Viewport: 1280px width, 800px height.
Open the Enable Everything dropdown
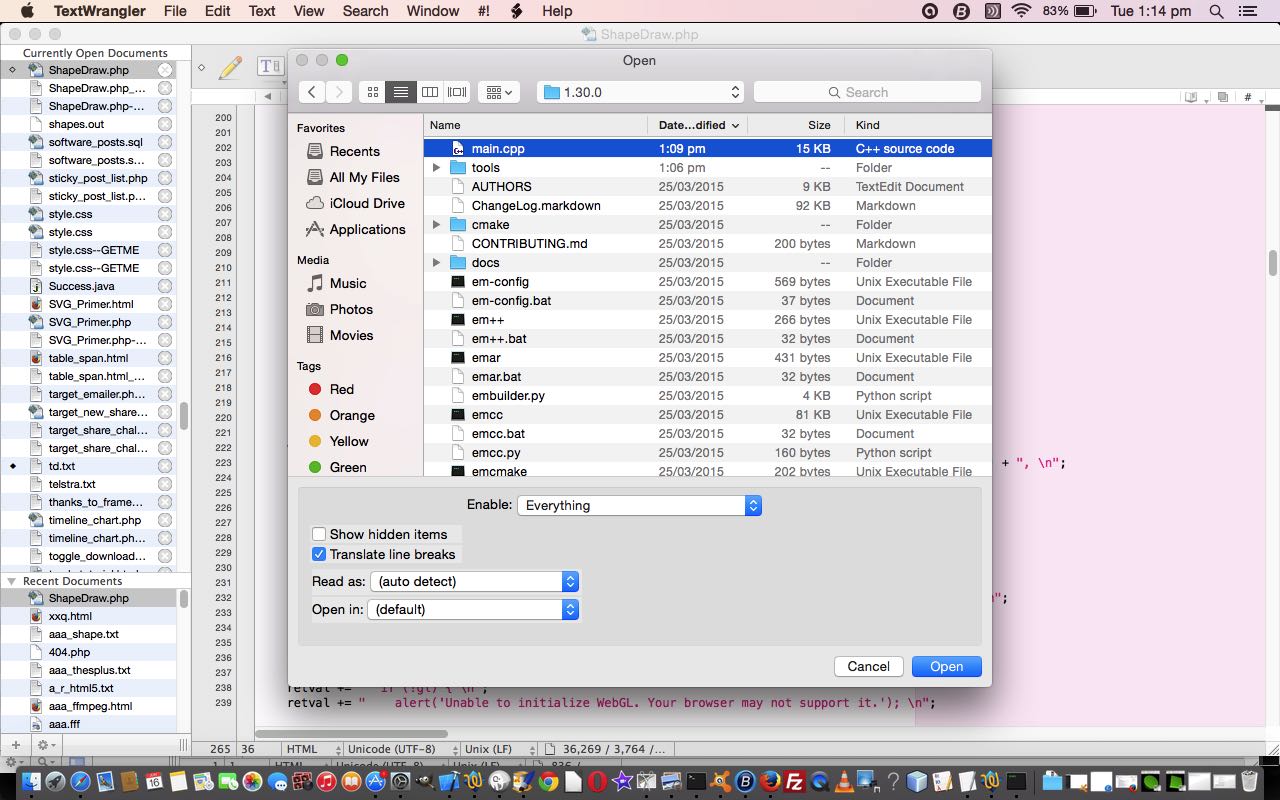[639, 505]
